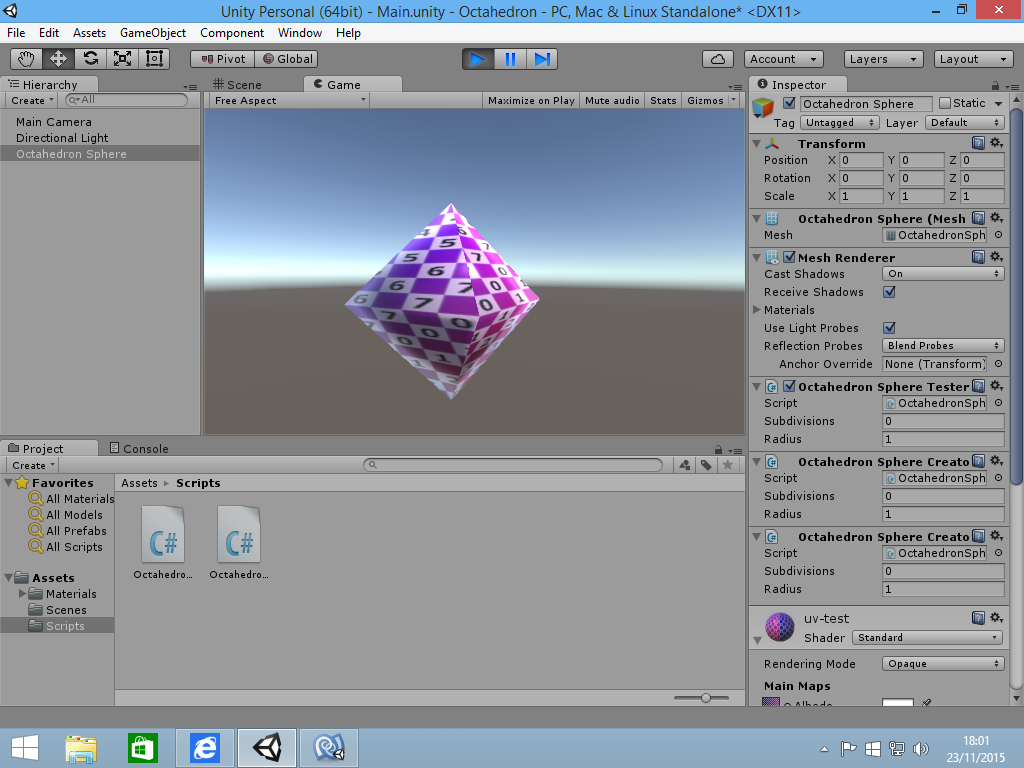
Task: Open Unity Cloud collaboration panel
Action: [x=718, y=58]
